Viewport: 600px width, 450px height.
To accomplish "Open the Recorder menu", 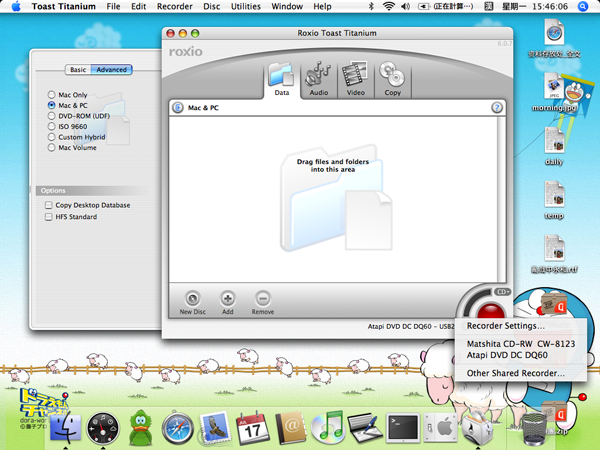I will 174,7.
